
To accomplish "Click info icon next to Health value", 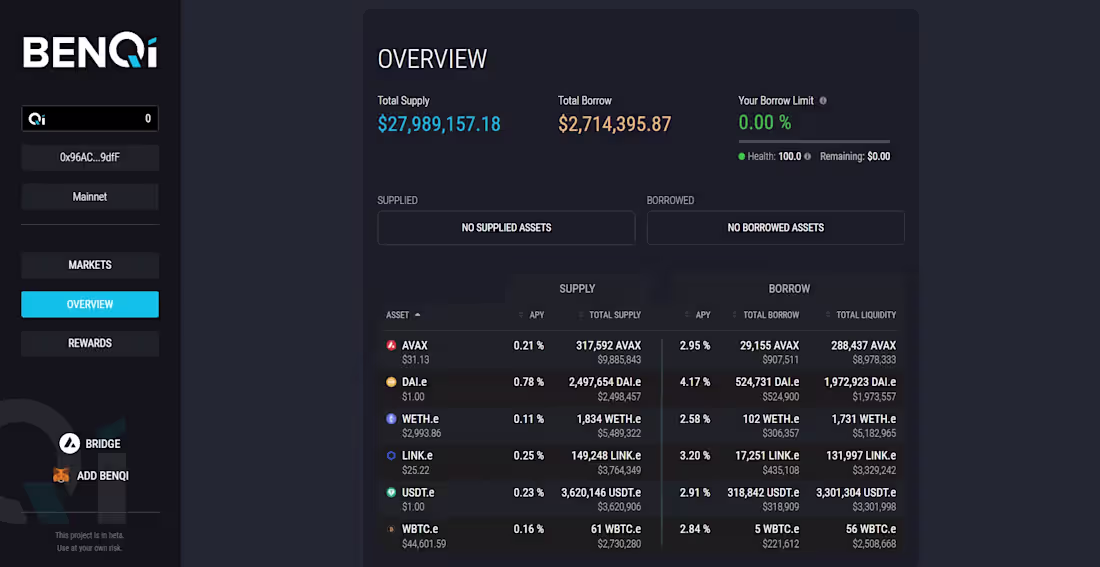I will click(807, 156).
